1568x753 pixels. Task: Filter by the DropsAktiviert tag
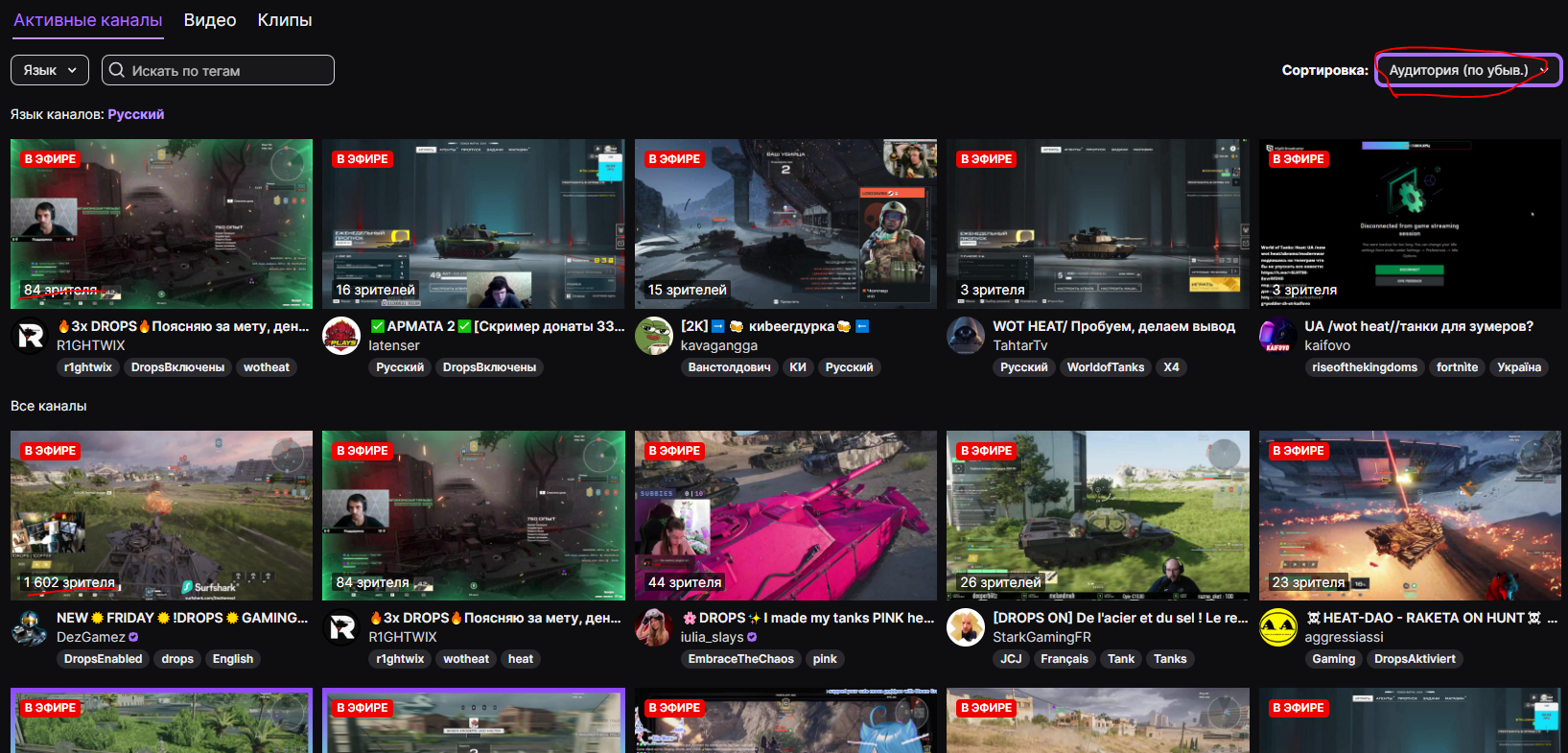pos(1415,659)
